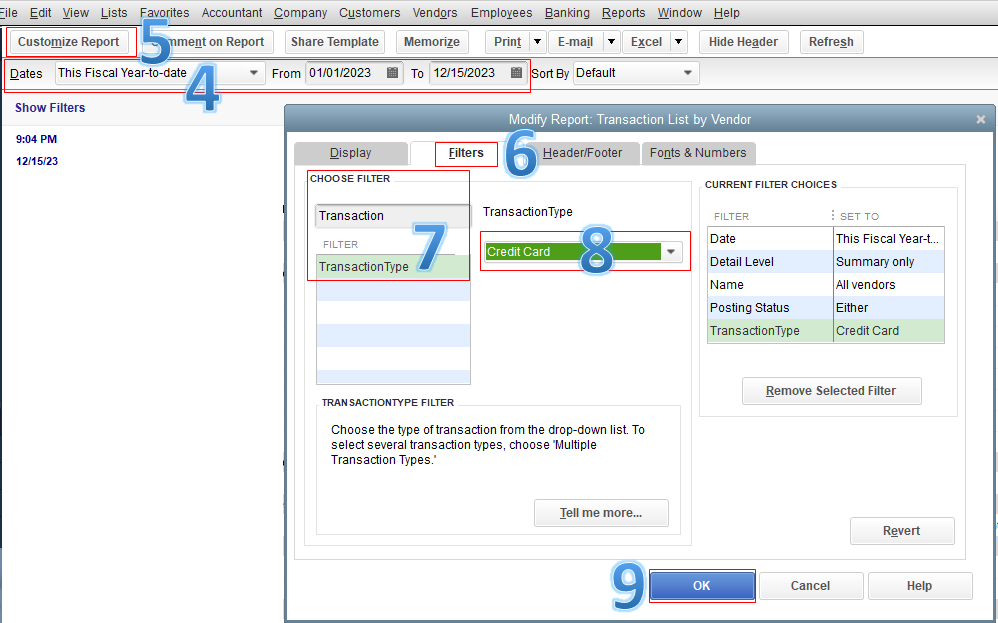Open the Help menu

click(x=726, y=13)
